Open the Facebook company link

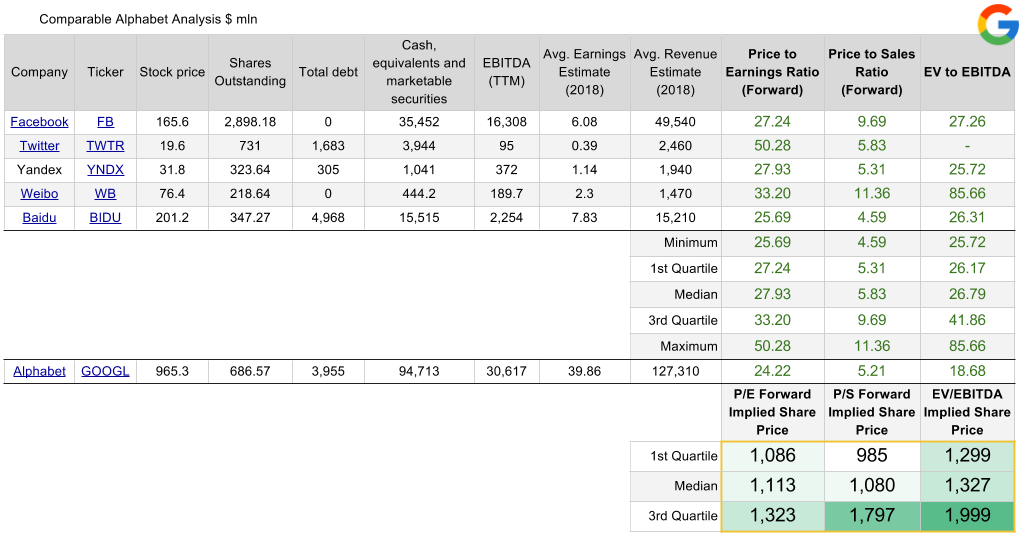[39, 122]
